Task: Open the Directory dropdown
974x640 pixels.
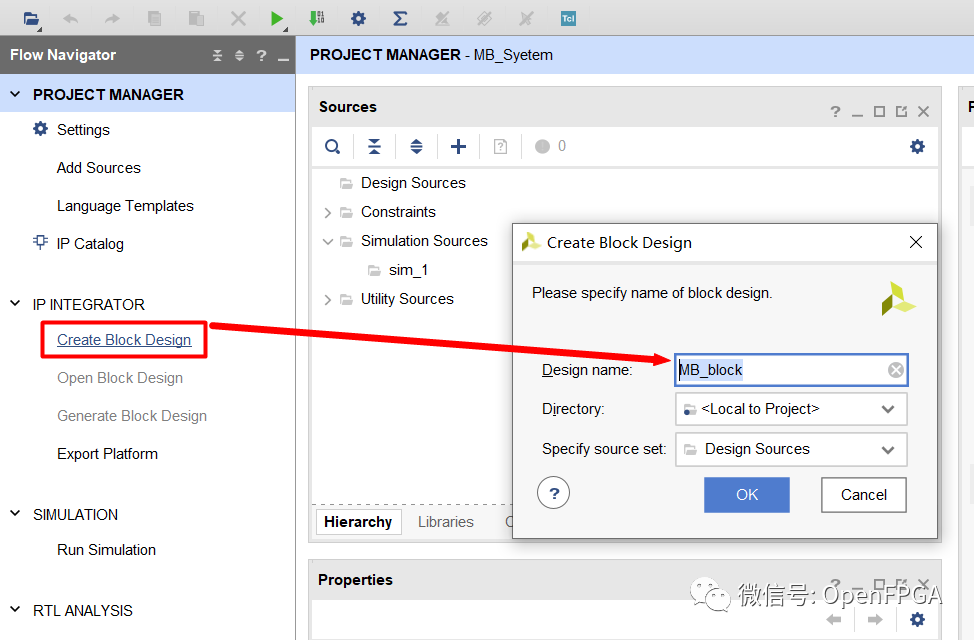Action: pyautogui.click(x=791, y=409)
